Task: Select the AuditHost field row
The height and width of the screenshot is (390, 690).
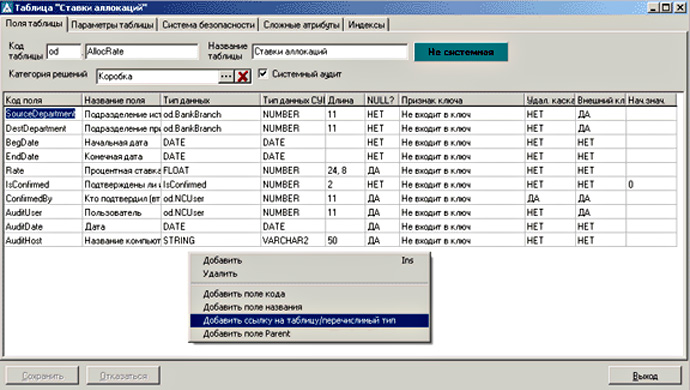Action: click(341, 241)
